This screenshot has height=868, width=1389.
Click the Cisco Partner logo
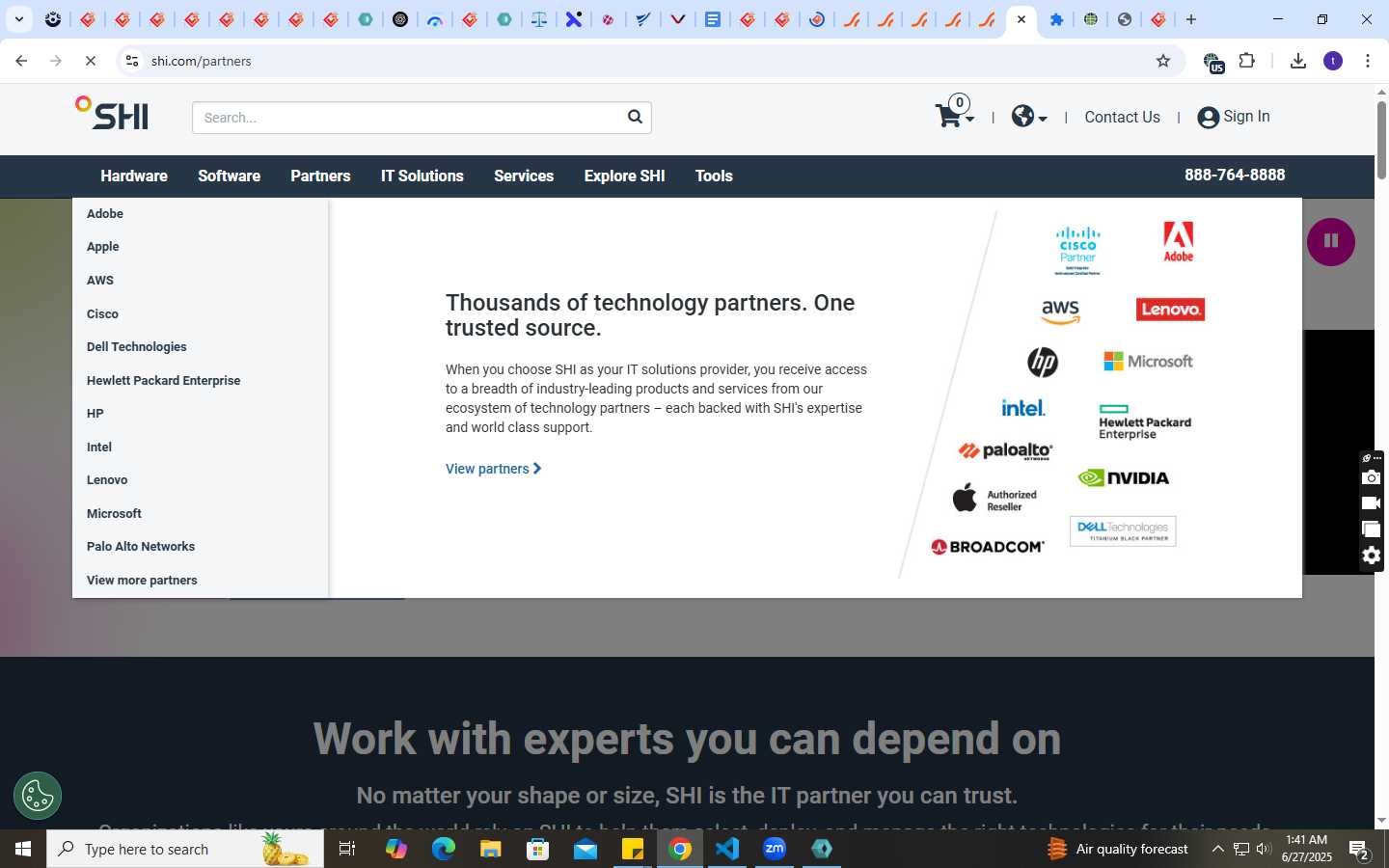coord(1077,251)
